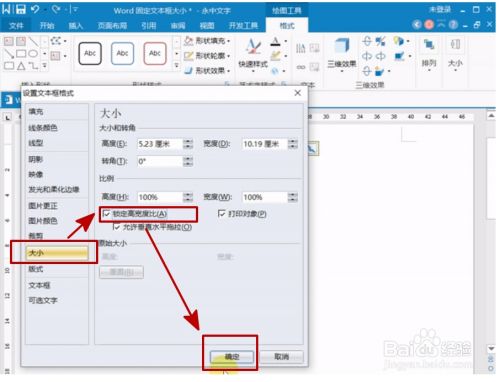Select 大小 in the dialog sidebar
Image resolution: width=500 pixels, height=382 pixels.
57,253
